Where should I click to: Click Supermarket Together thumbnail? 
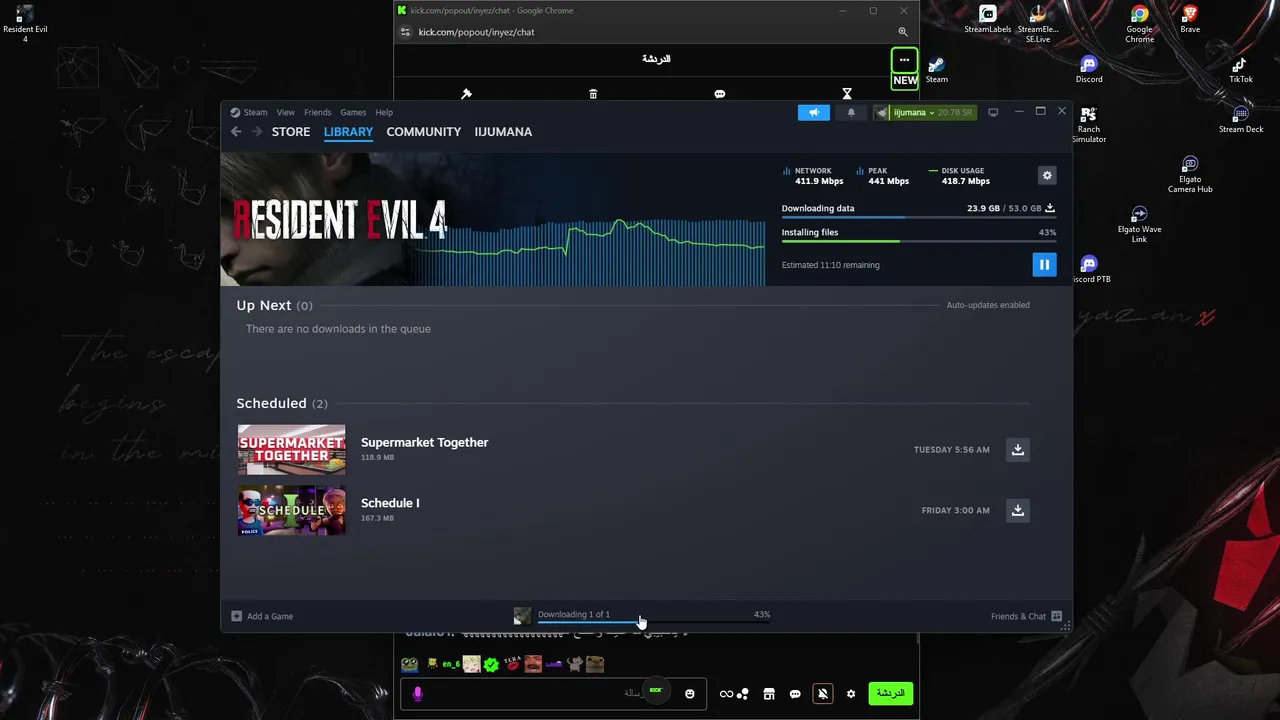(x=291, y=449)
